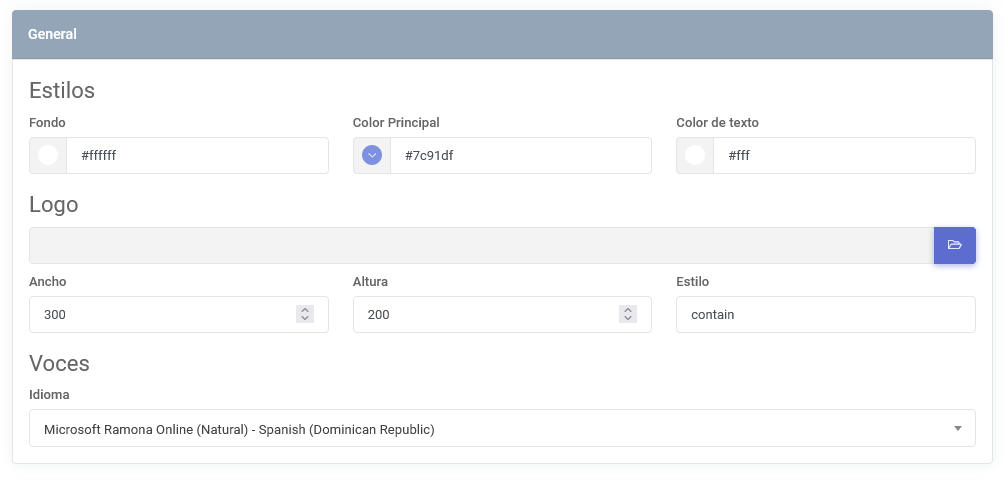
Task: Click the empty Logo file path field
Action: (480, 245)
